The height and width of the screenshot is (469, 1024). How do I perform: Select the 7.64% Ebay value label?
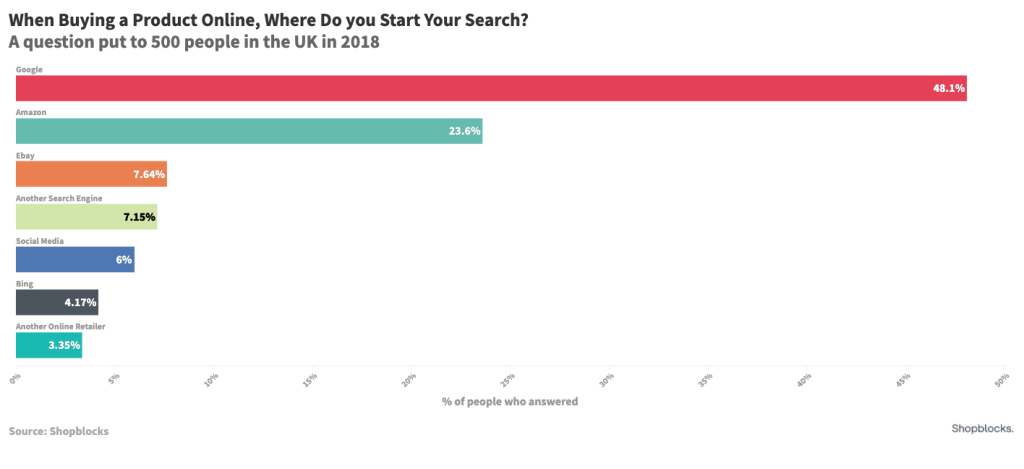149,174
